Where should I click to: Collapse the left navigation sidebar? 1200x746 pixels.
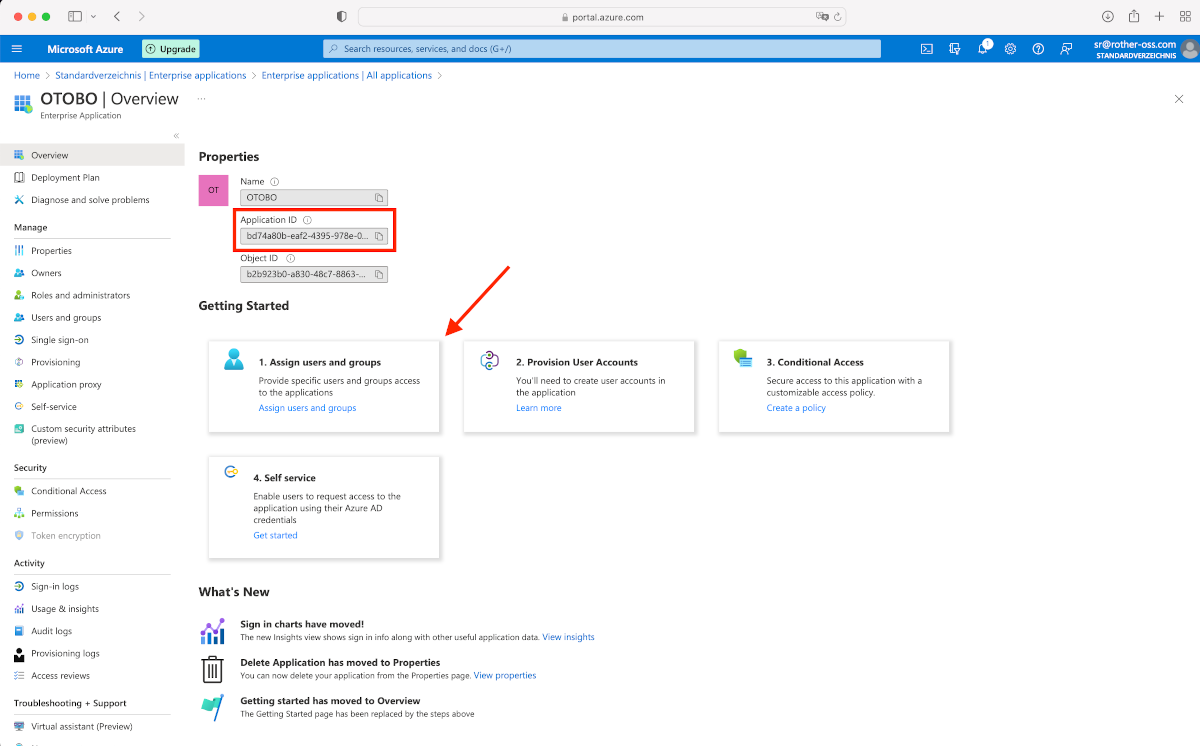[x=176, y=135]
